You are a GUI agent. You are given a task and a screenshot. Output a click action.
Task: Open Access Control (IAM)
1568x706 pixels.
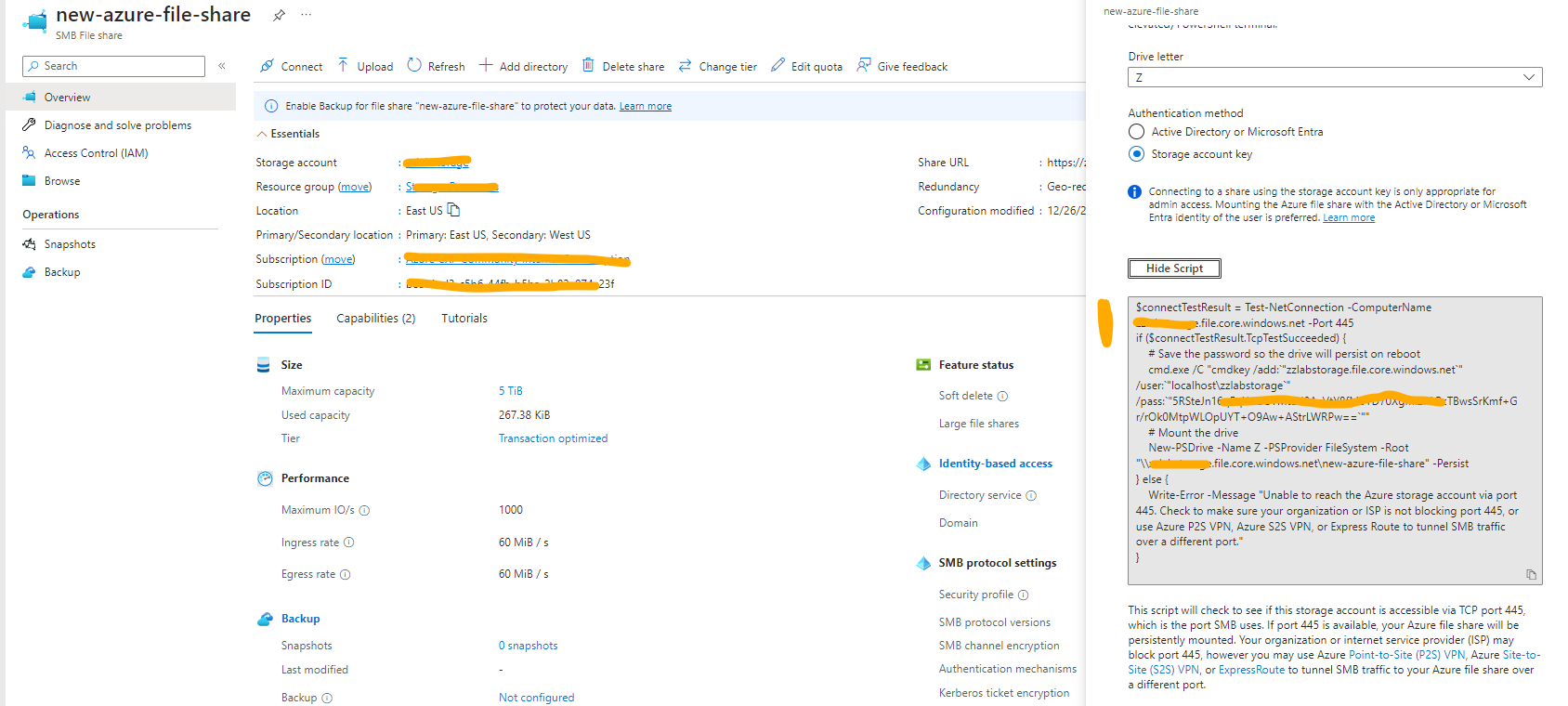pos(97,153)
